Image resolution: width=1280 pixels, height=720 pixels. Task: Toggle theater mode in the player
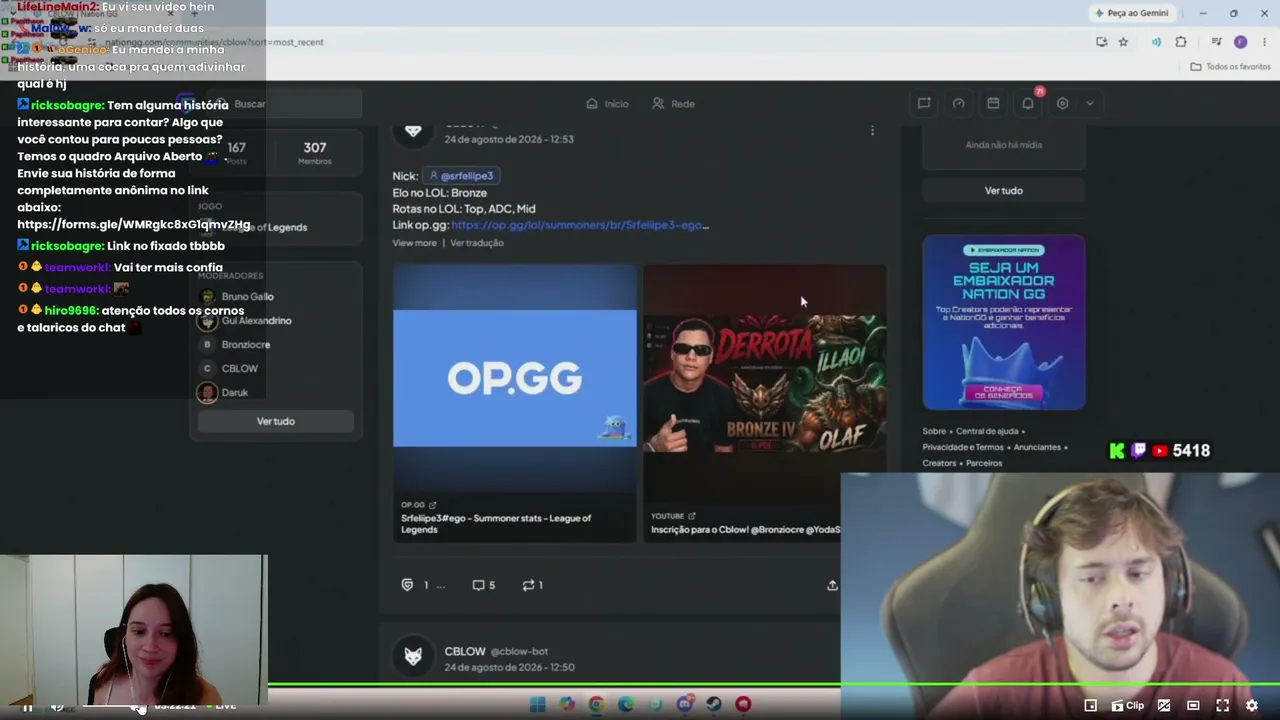click(1193, 706)
